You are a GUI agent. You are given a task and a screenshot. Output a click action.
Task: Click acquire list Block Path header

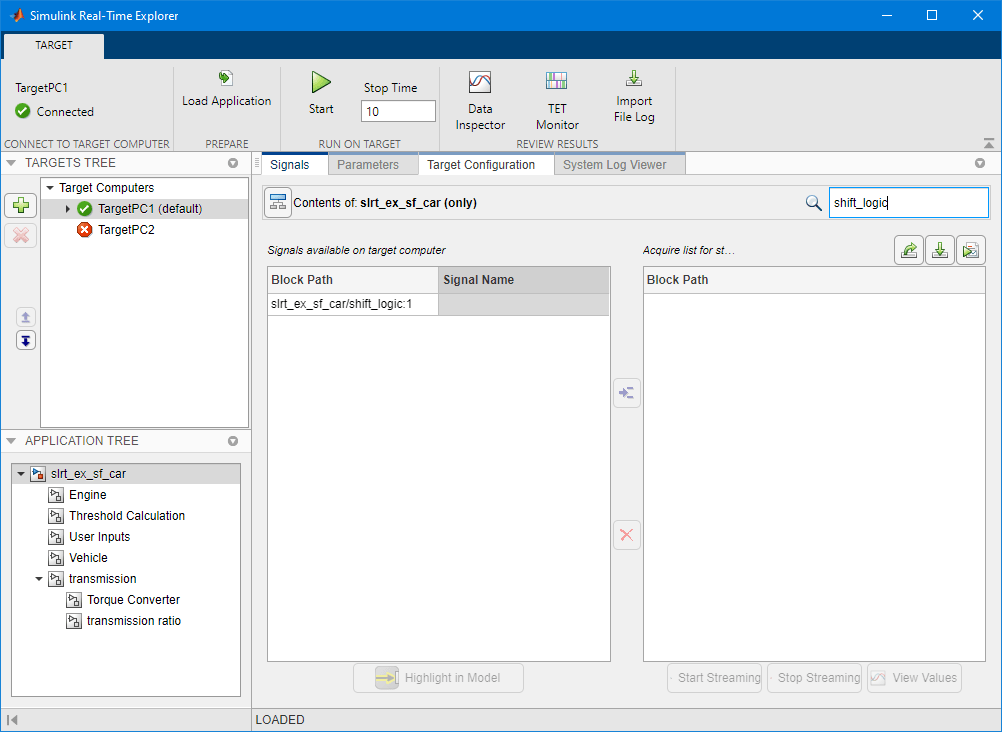coord(814,280)
